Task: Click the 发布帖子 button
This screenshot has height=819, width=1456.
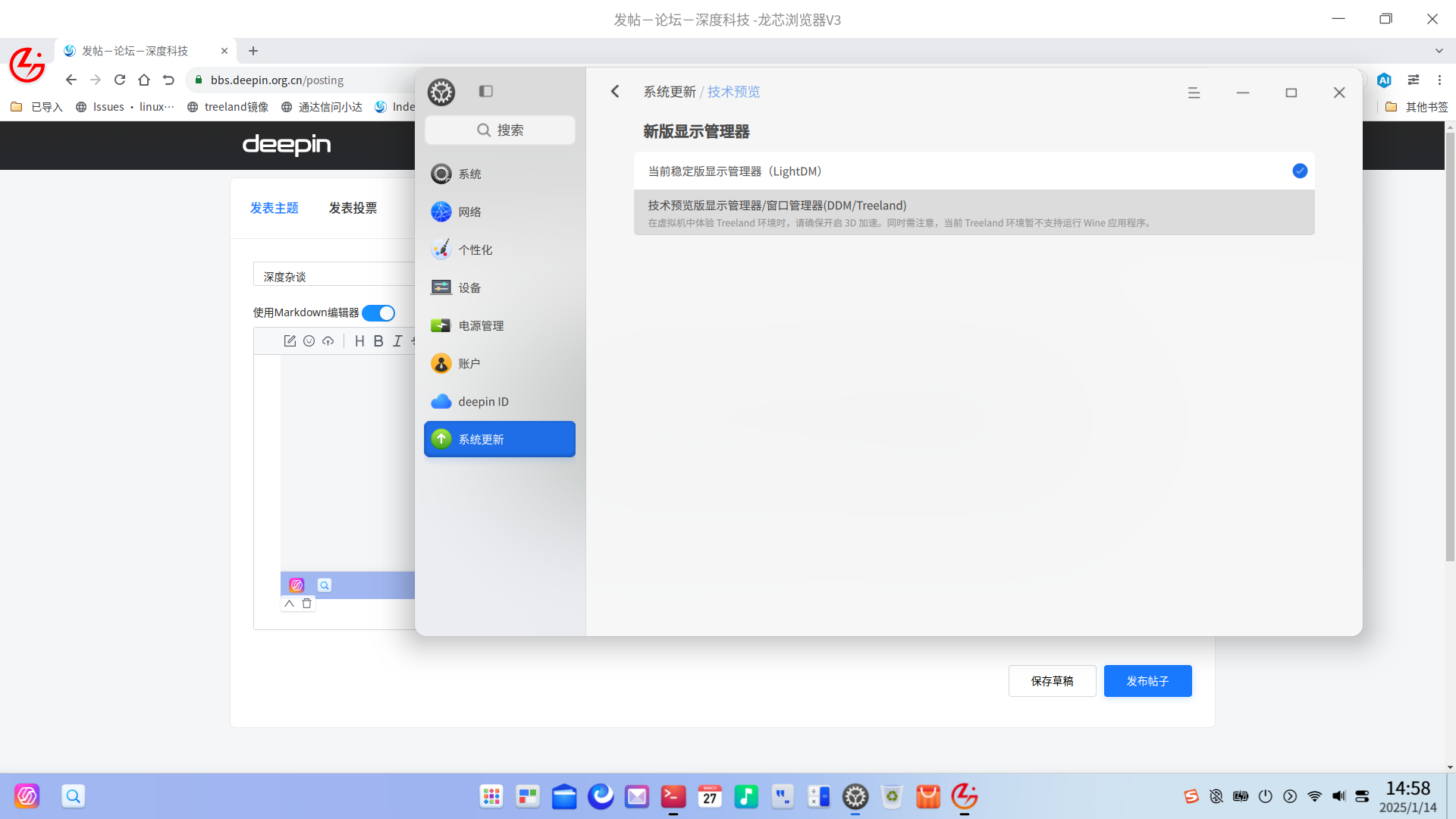Action: (x=1147, y=681)
